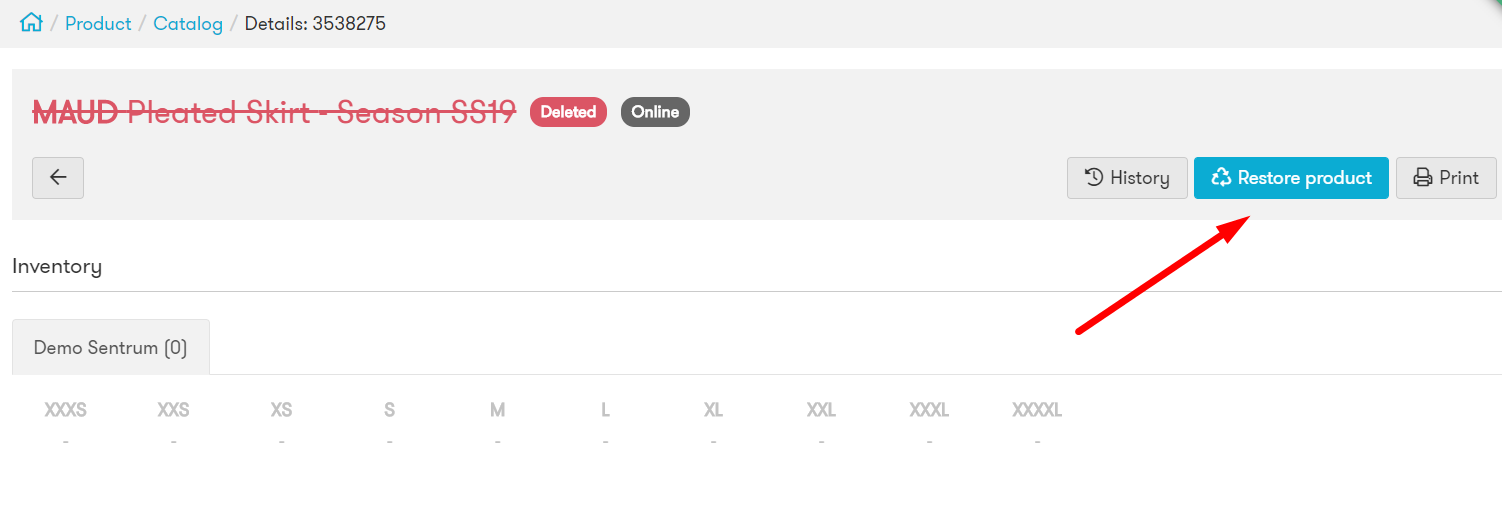Click the L size label
Screen dimensions: 1502x516
[x=605, y=410]
